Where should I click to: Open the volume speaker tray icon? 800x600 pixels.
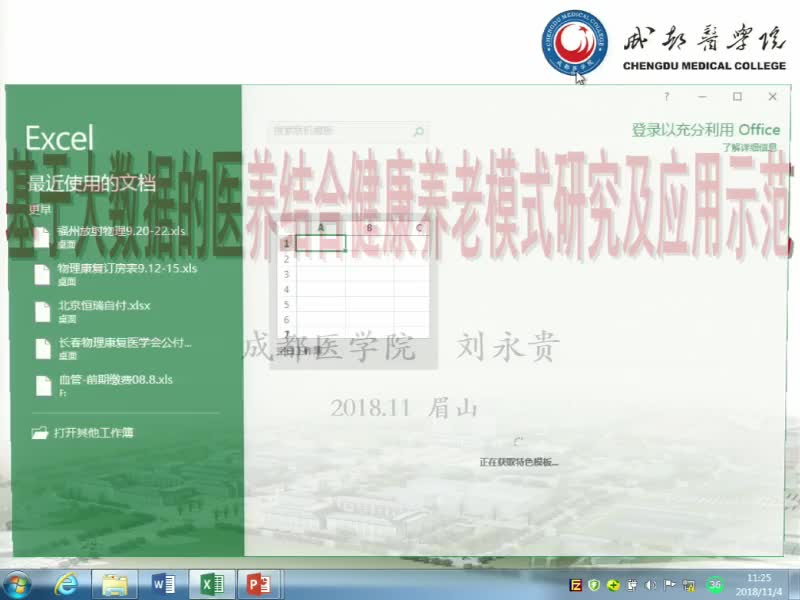pyautogui.click(x=651, y=585)
